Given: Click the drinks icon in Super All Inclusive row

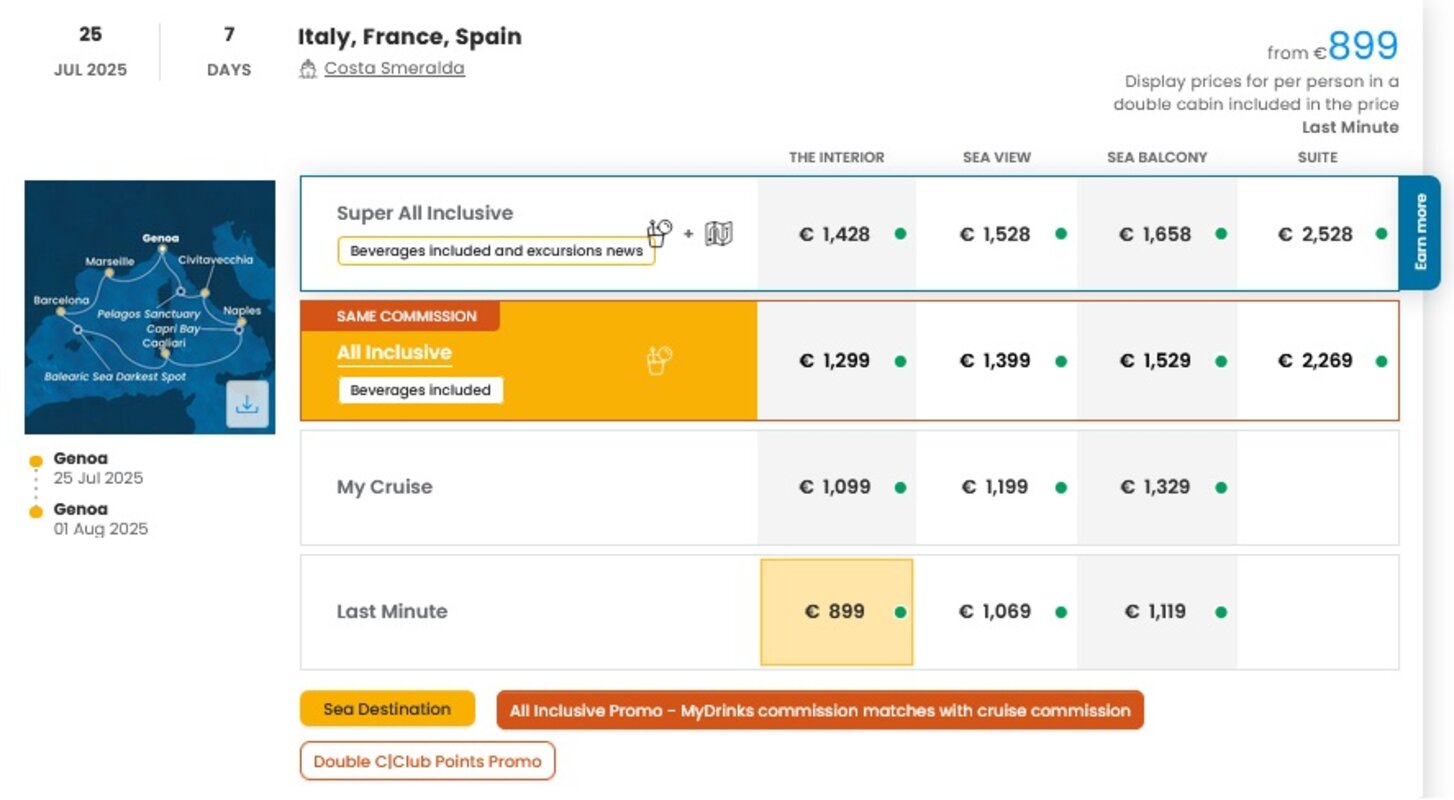Looking at the screenshot, I should pyautogui.click(x=659, y=233).
